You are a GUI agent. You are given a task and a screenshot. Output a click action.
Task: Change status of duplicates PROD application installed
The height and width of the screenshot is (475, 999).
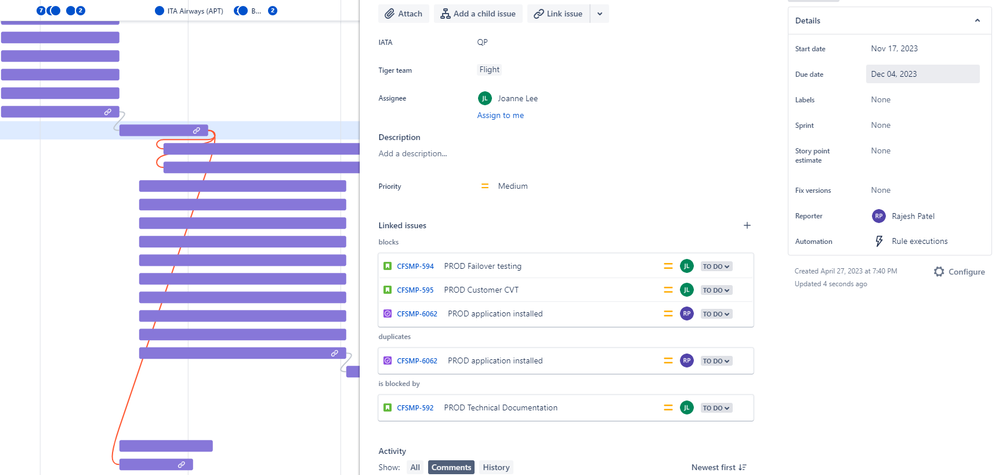coord(717,360)
